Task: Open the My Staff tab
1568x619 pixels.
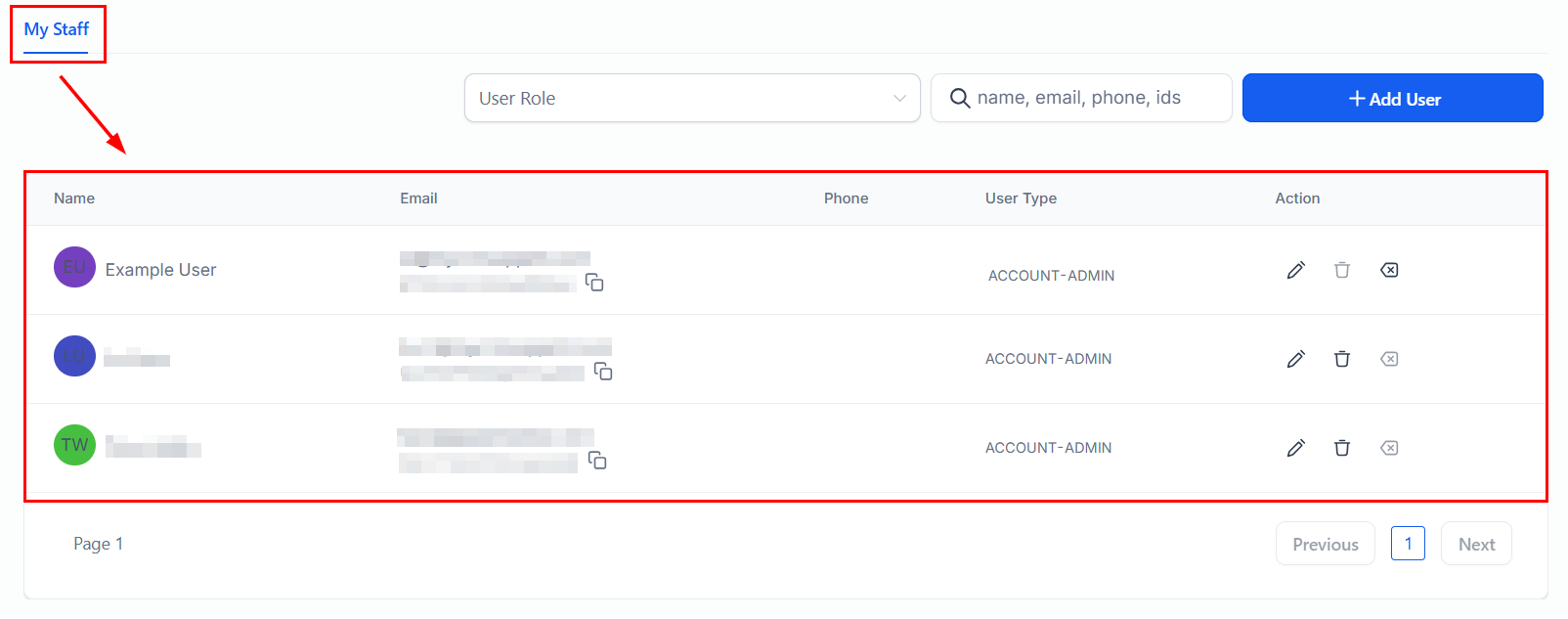Action: pyautogui.click(x=57, y=29)
